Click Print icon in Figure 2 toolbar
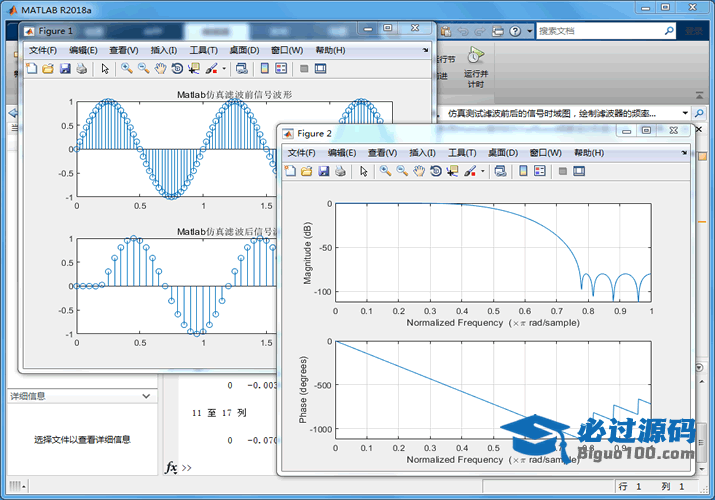The height and width of the screenshot is (500, 715). [x=340, y=171]
